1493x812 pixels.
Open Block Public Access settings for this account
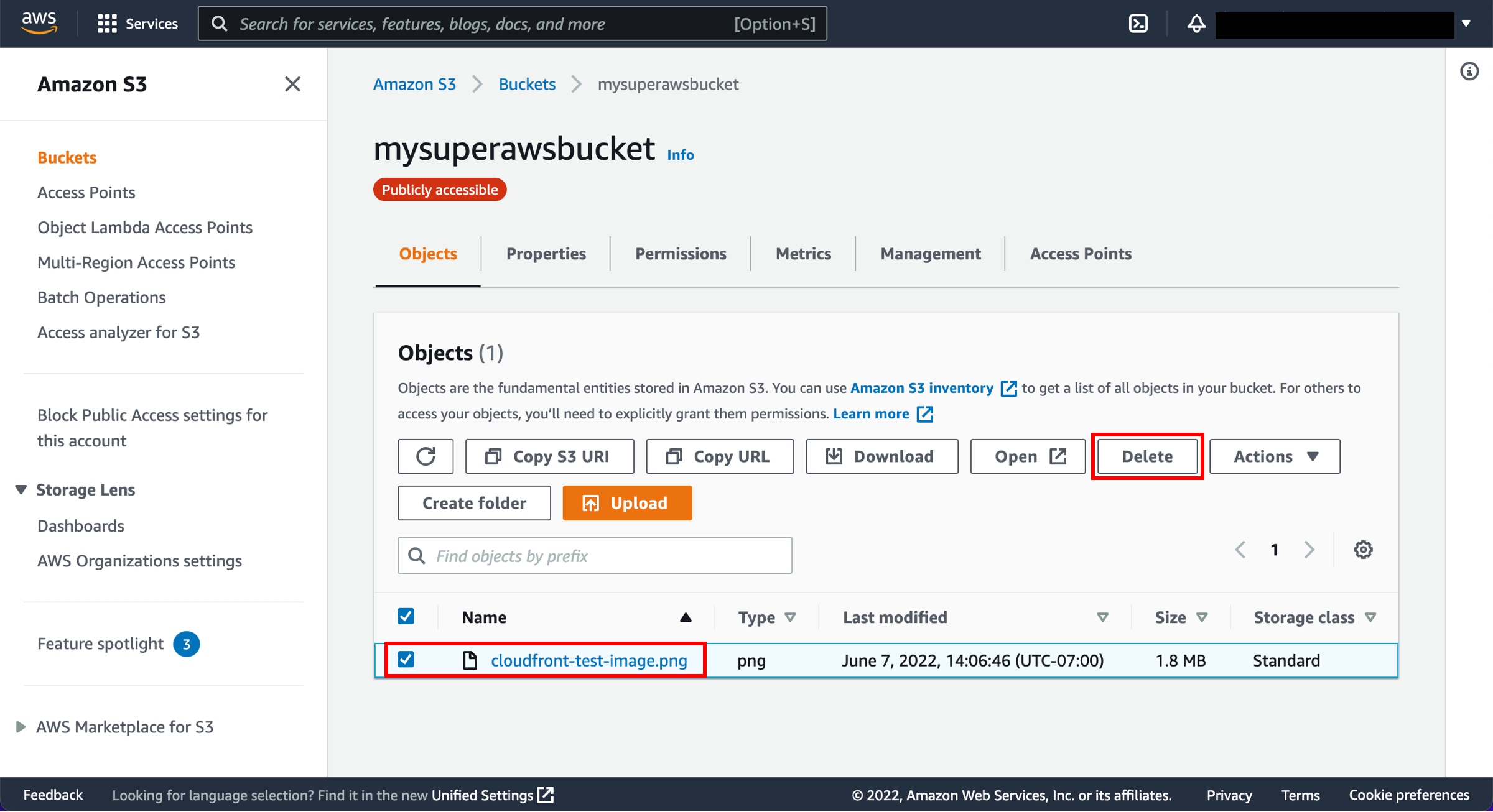tap(152, 428)
